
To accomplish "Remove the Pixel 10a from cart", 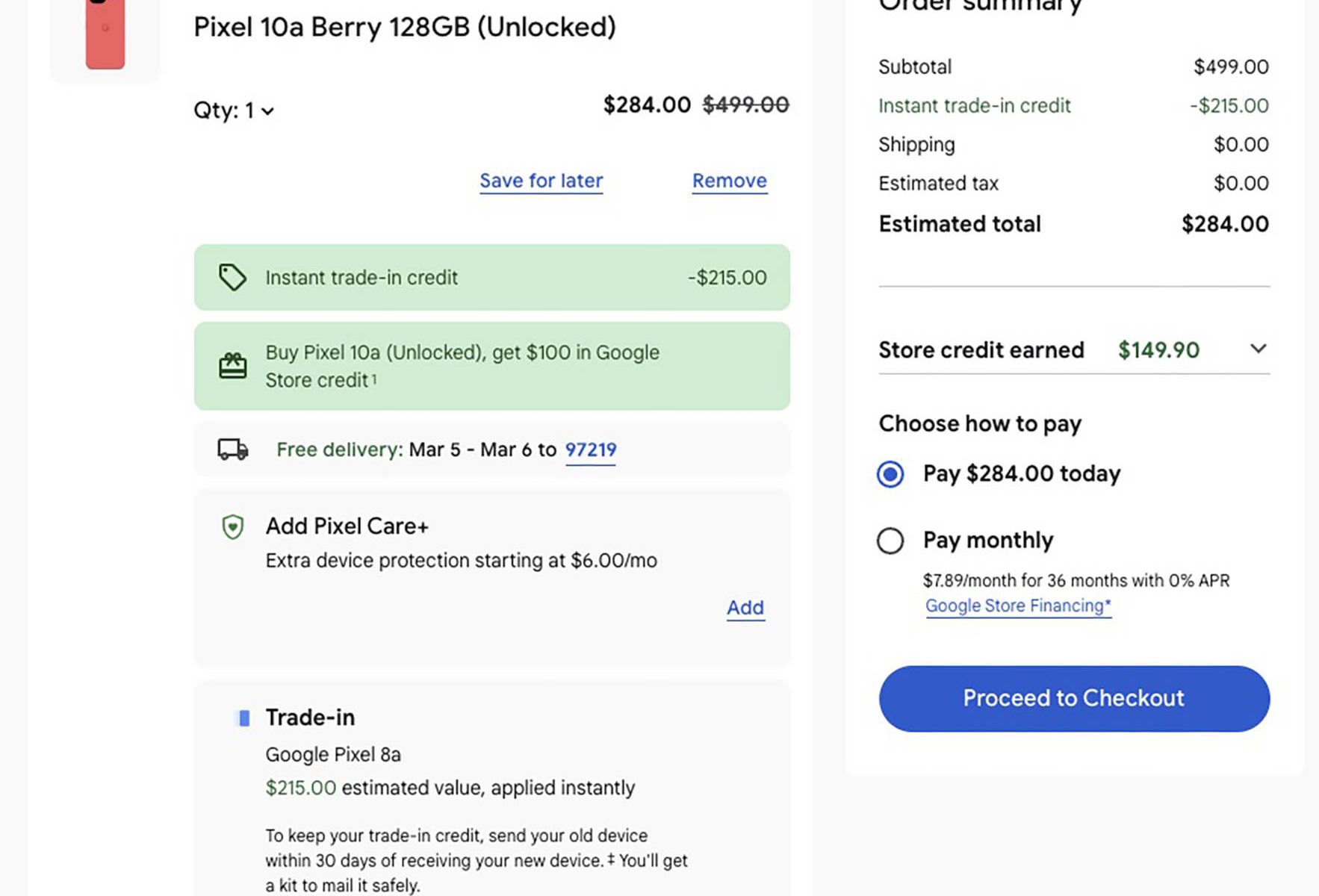I will (729, 181).
